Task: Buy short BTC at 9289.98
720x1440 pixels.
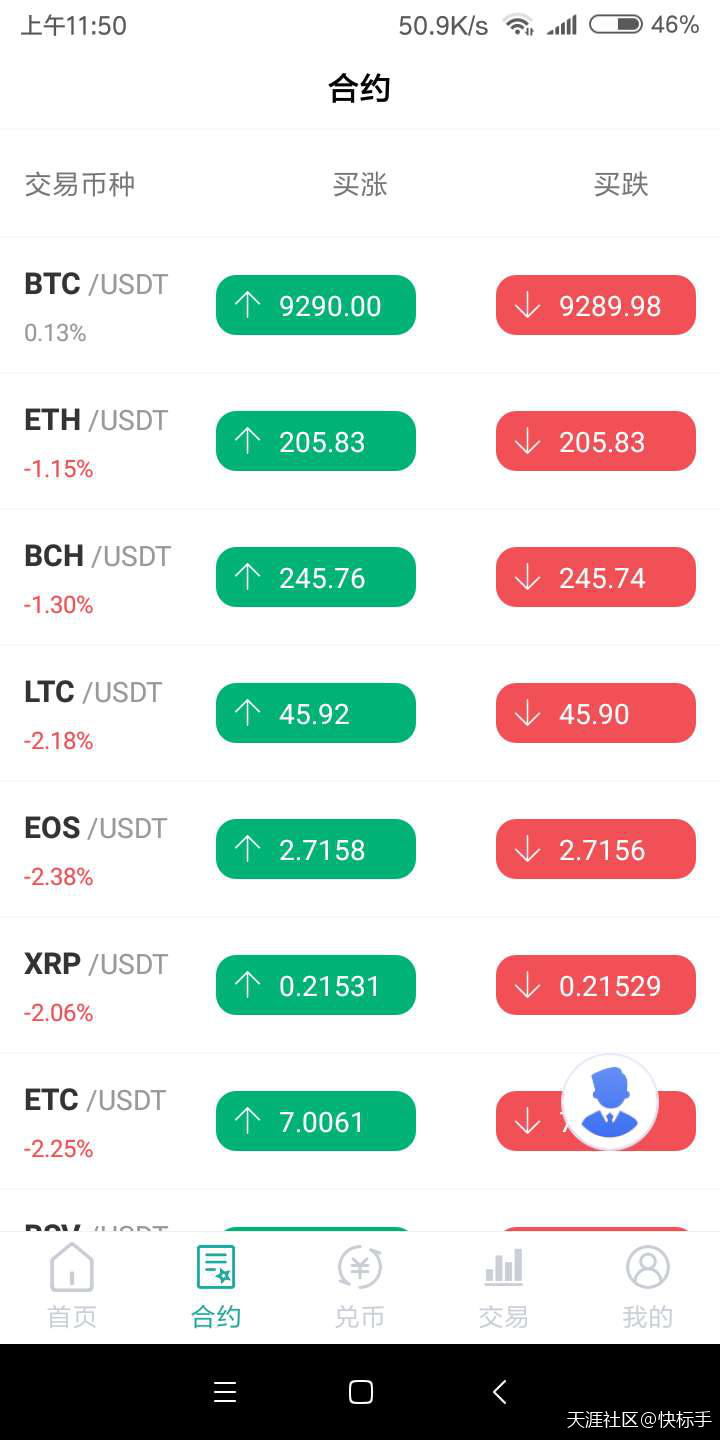Action: [596, 305]
